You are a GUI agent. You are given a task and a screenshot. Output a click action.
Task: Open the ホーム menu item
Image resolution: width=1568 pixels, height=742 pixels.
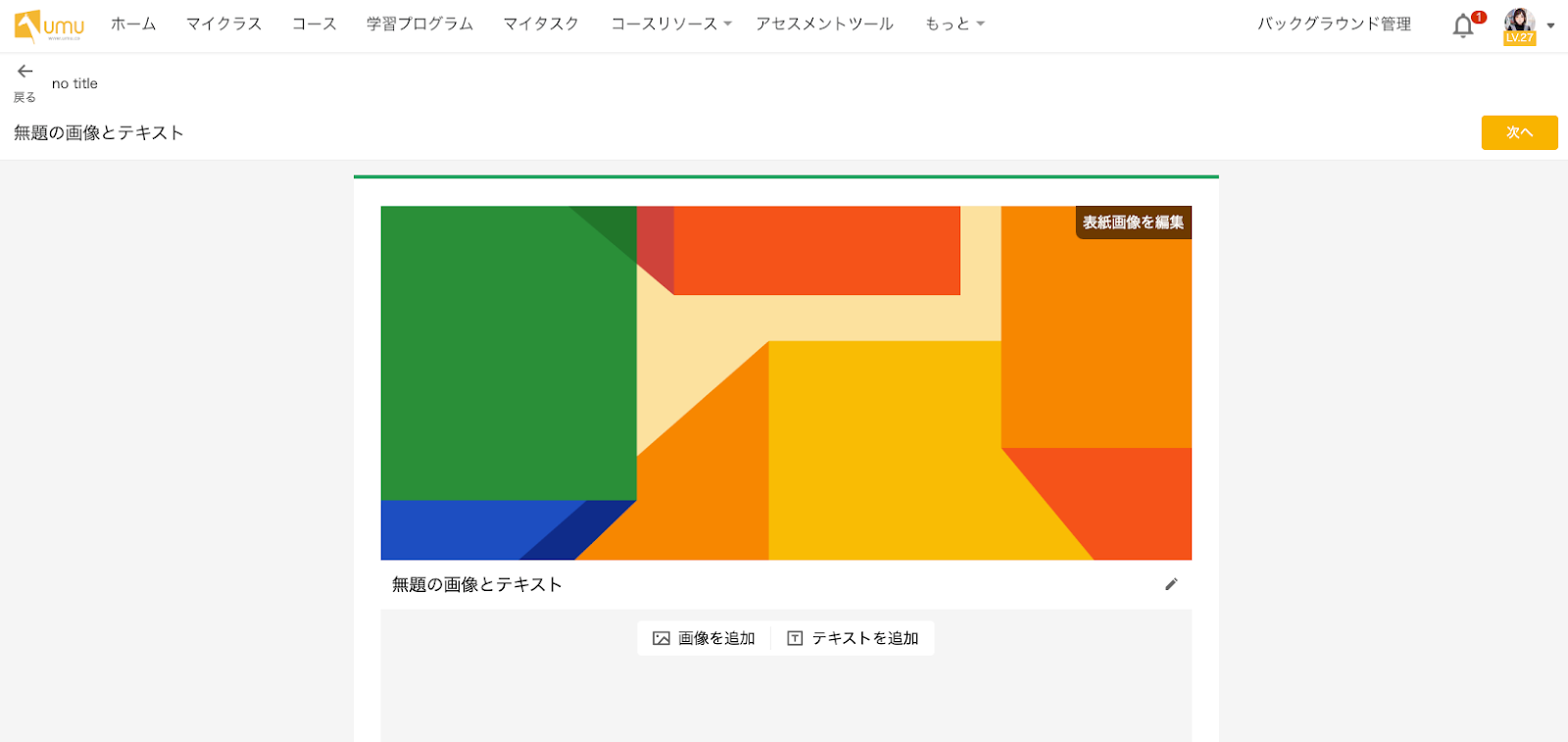tap(133, 24)
